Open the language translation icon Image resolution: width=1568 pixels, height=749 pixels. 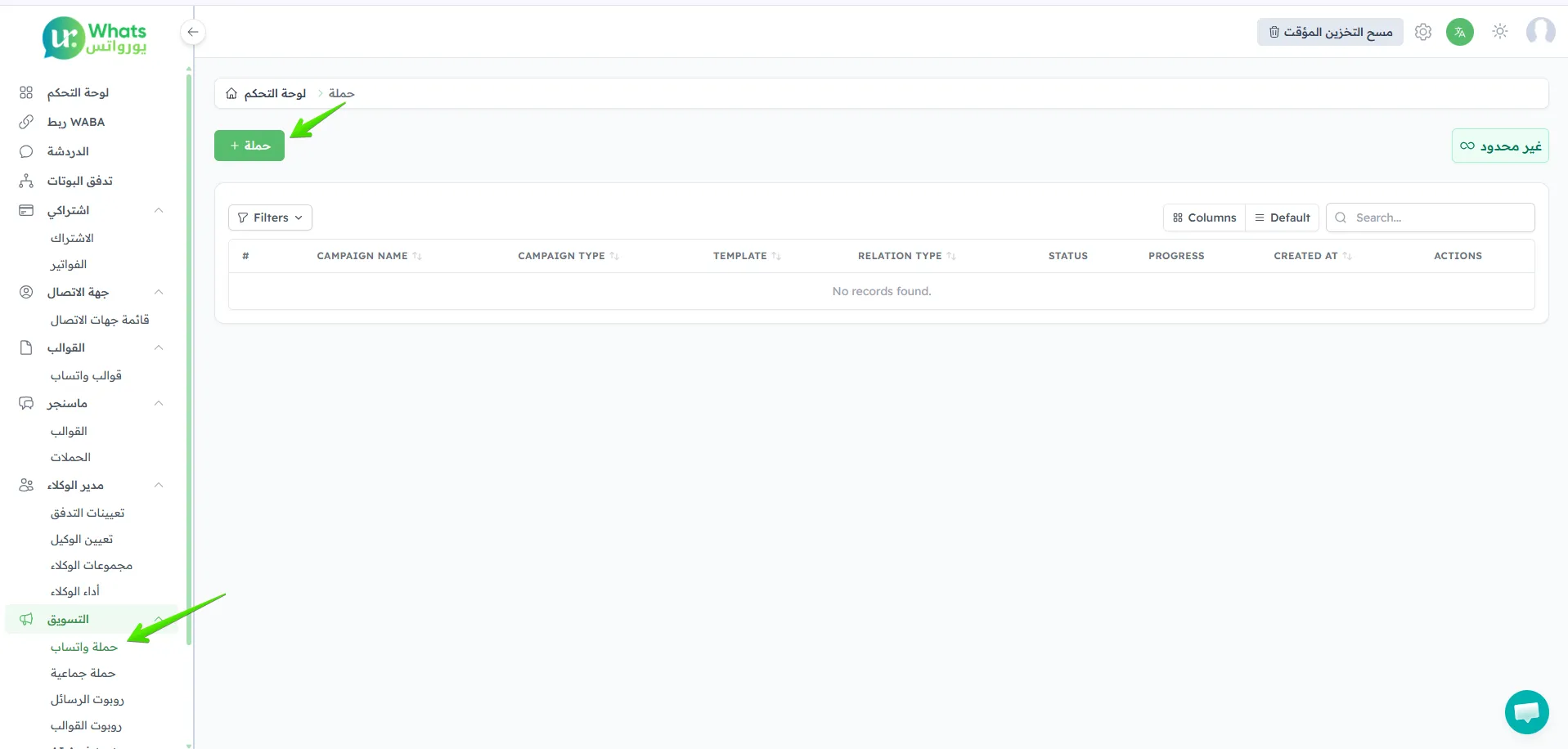pos(1460,32)
